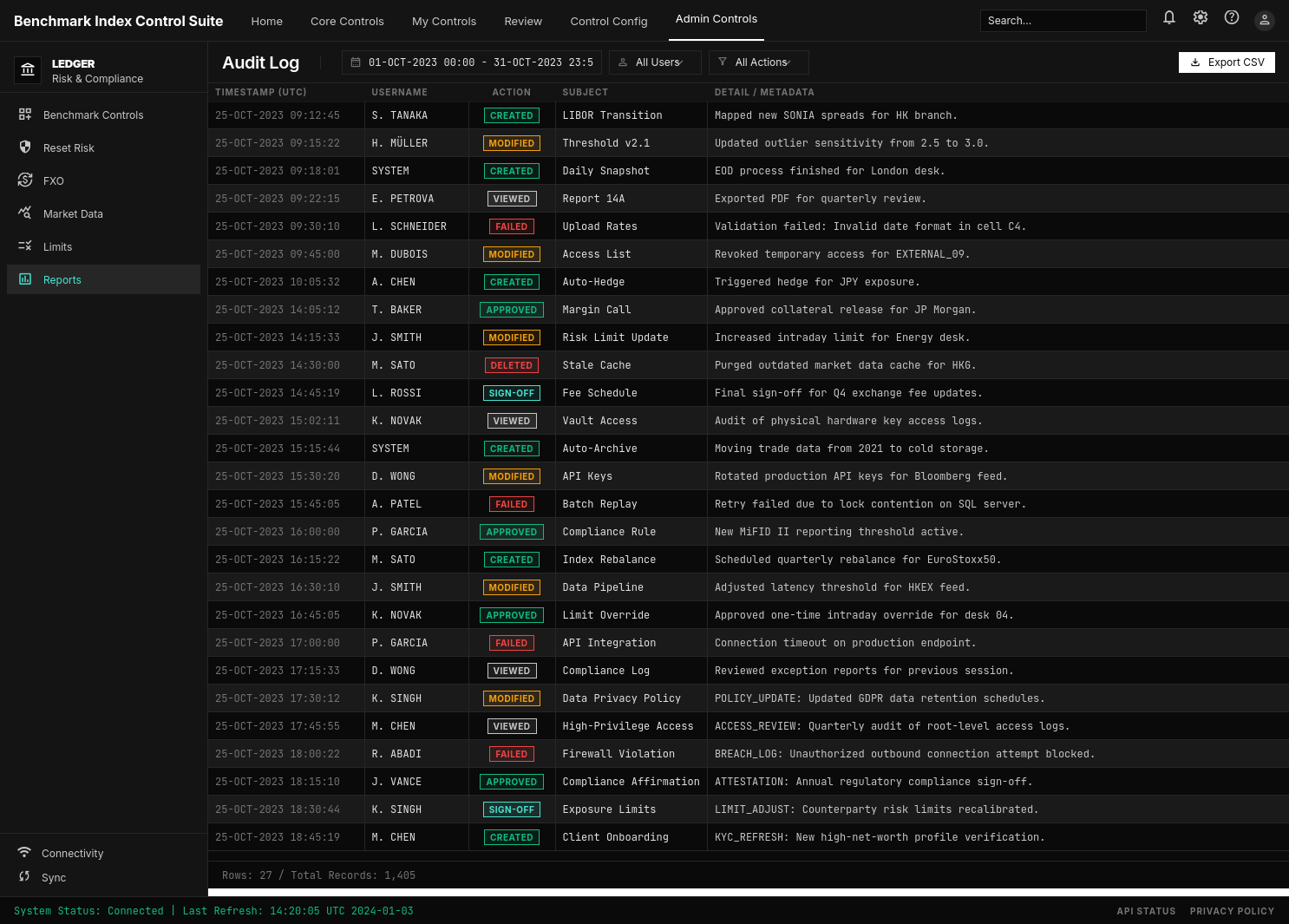Viewport: 1289px width, 924px height.
Task: Click the Reset Risk shield icon
Action: 25,147
